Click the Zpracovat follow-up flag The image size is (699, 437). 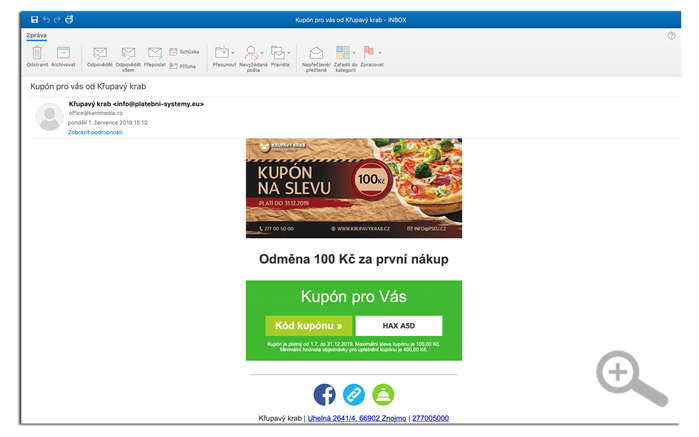371,53
